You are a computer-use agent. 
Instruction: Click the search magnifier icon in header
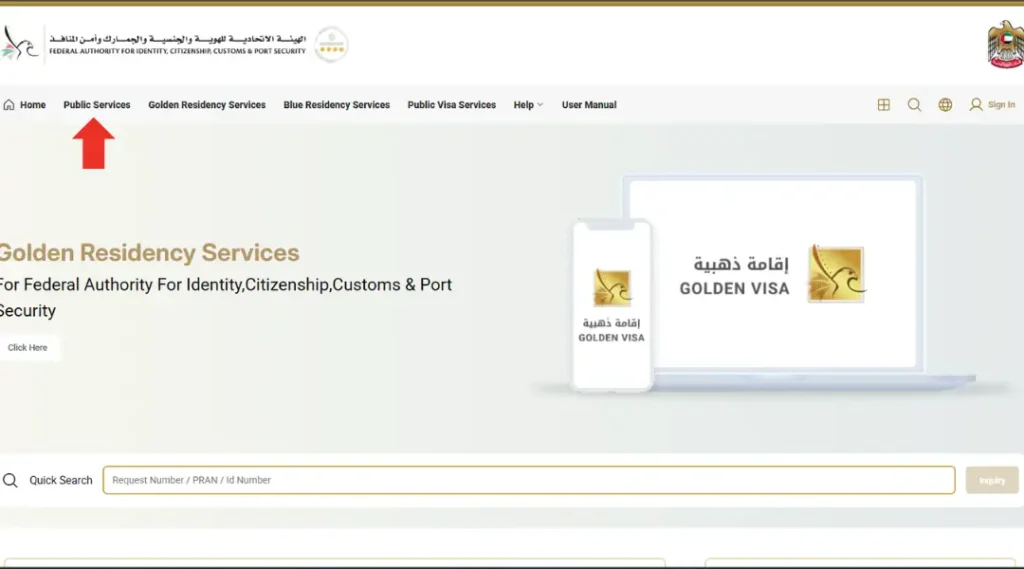click(x=914, y=105)
